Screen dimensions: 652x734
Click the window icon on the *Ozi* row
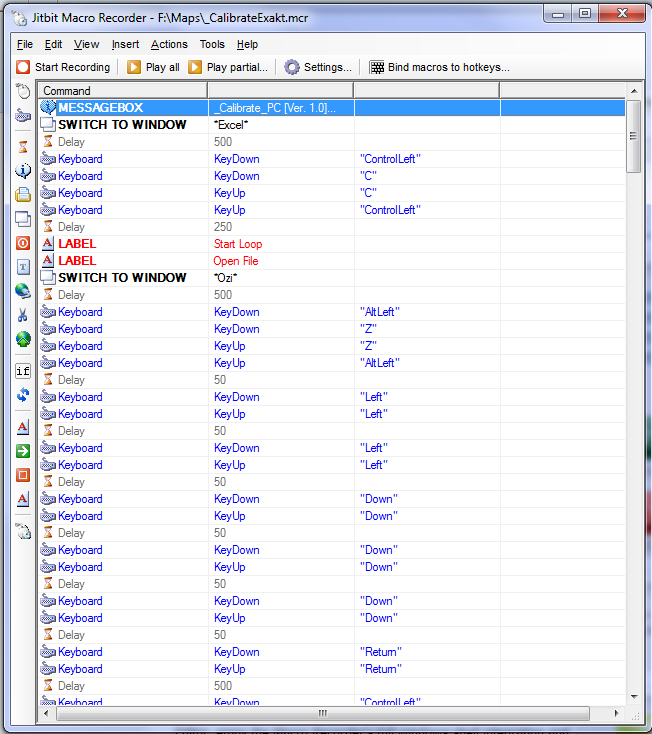click(48, 278)
